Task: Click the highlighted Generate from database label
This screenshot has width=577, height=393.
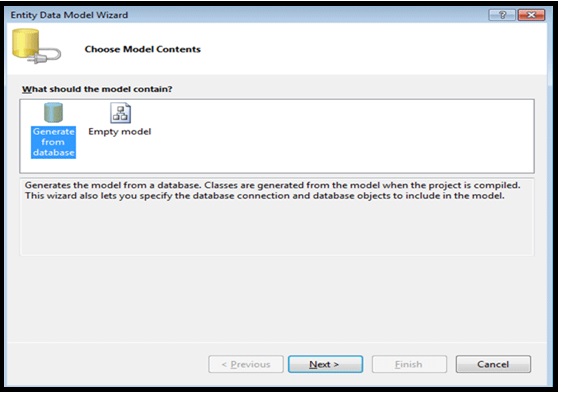Action: tap(53, 142)
